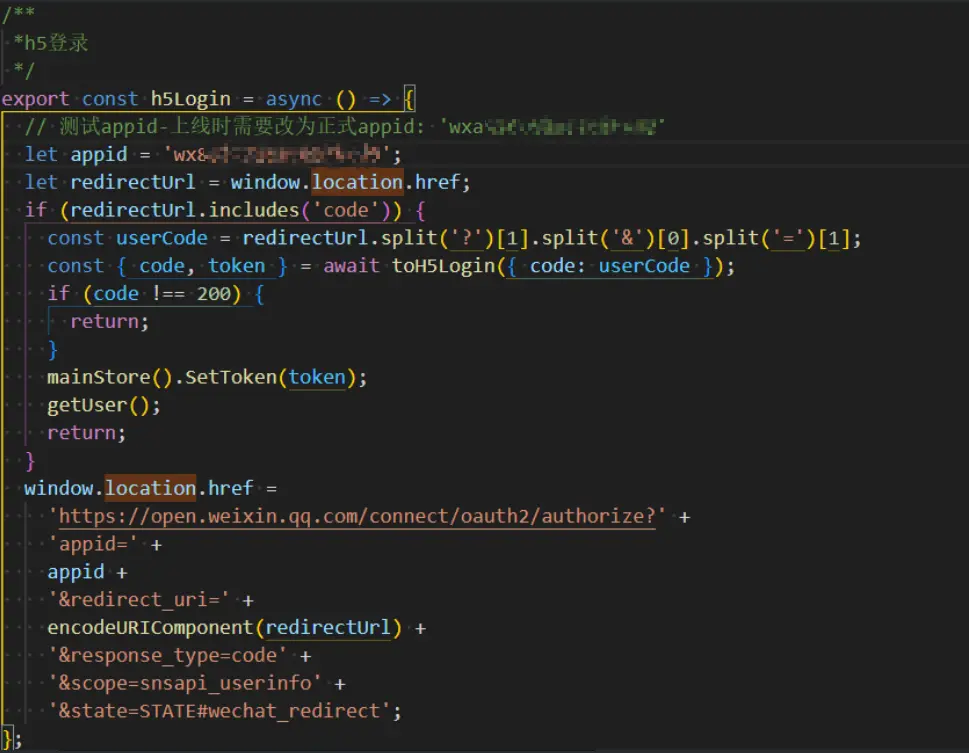Click the '测试appid' comment line
Image resolution: width=969 pixels, height=753 pixels.
(345, 127)
